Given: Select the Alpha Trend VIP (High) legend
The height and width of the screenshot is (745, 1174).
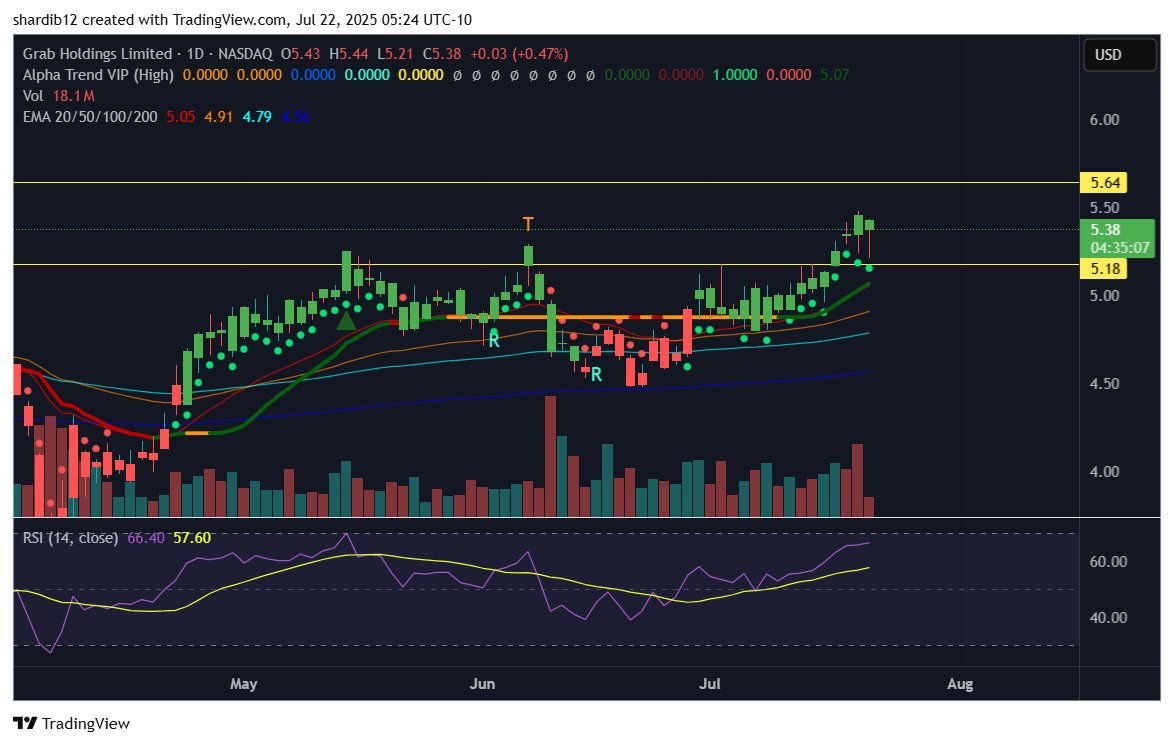Looking at the screenshot, I should point(98,75).
